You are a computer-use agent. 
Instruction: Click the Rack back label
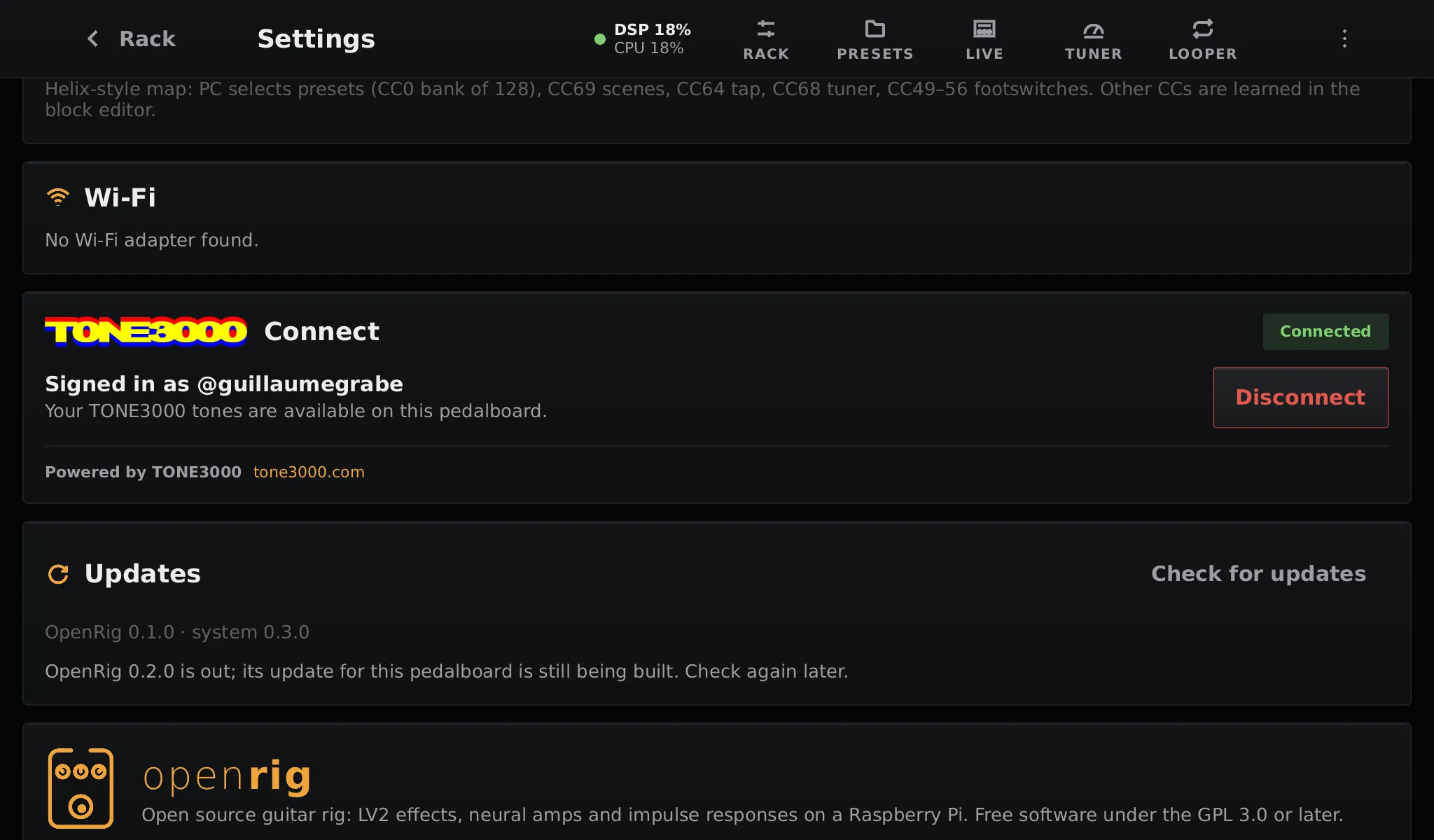147,38
